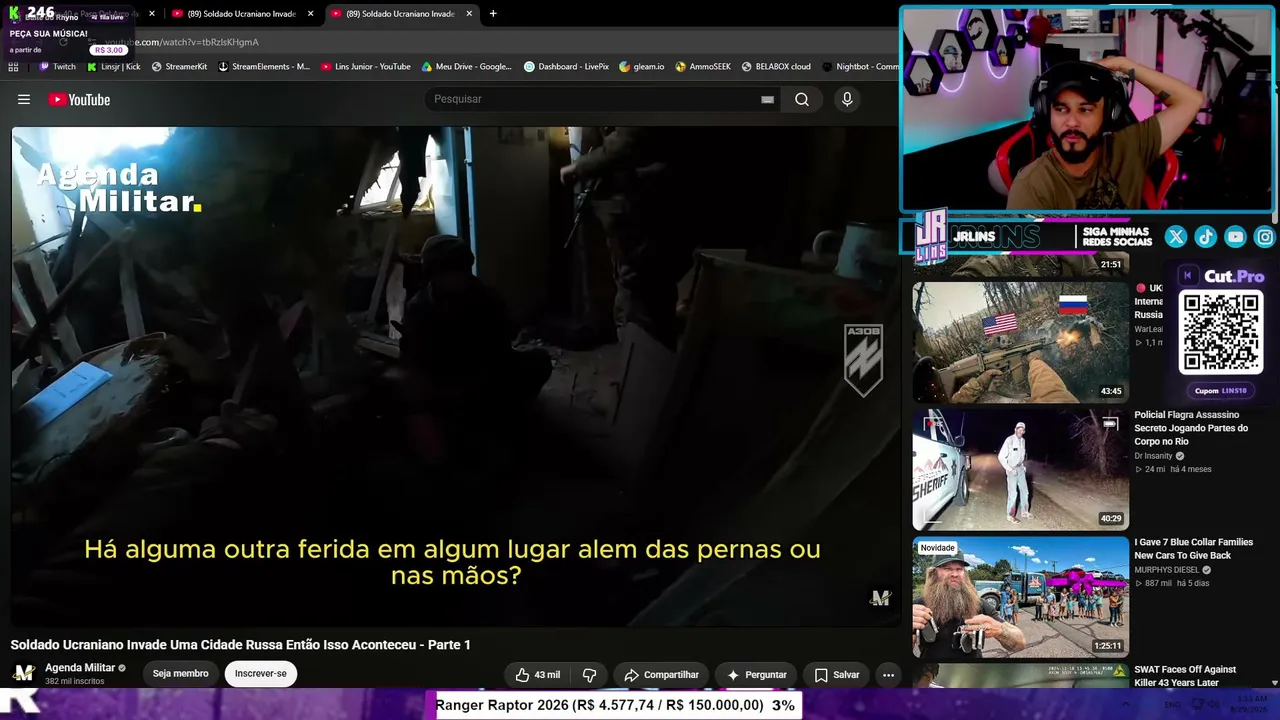Dislike the video with thumbs down
The width and height of the screenshot is (1280, 720).
click(x=590, y=675)
